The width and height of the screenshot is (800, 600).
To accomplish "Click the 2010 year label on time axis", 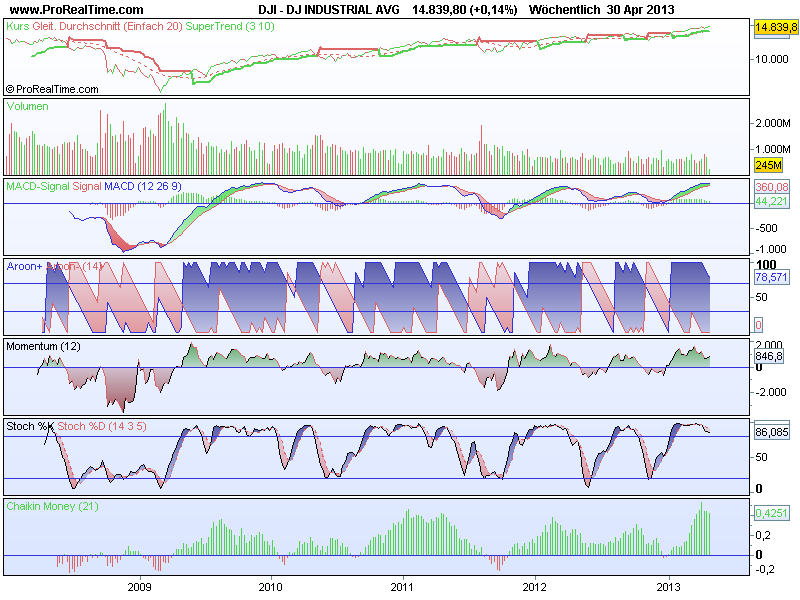I will (x=270, y=587).
